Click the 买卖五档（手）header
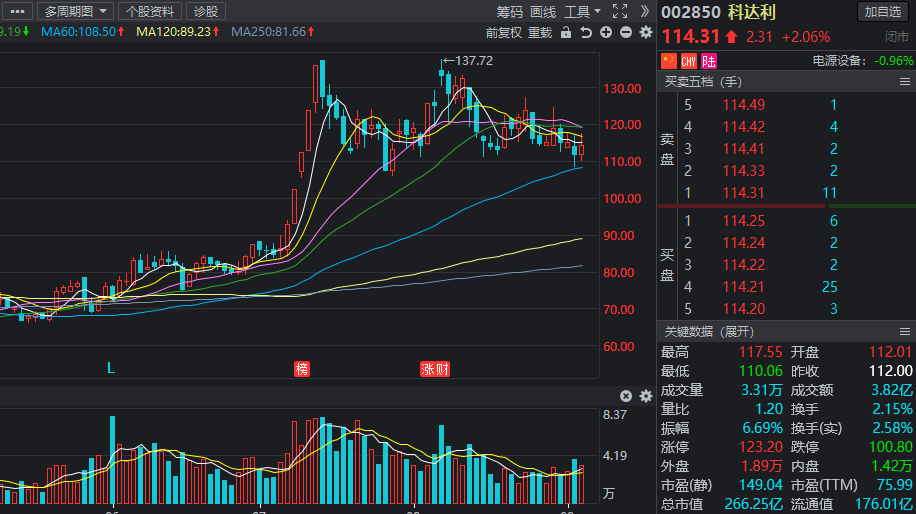Image resolution: width=916 pixels, height=514 pixels. click(703, 82)
